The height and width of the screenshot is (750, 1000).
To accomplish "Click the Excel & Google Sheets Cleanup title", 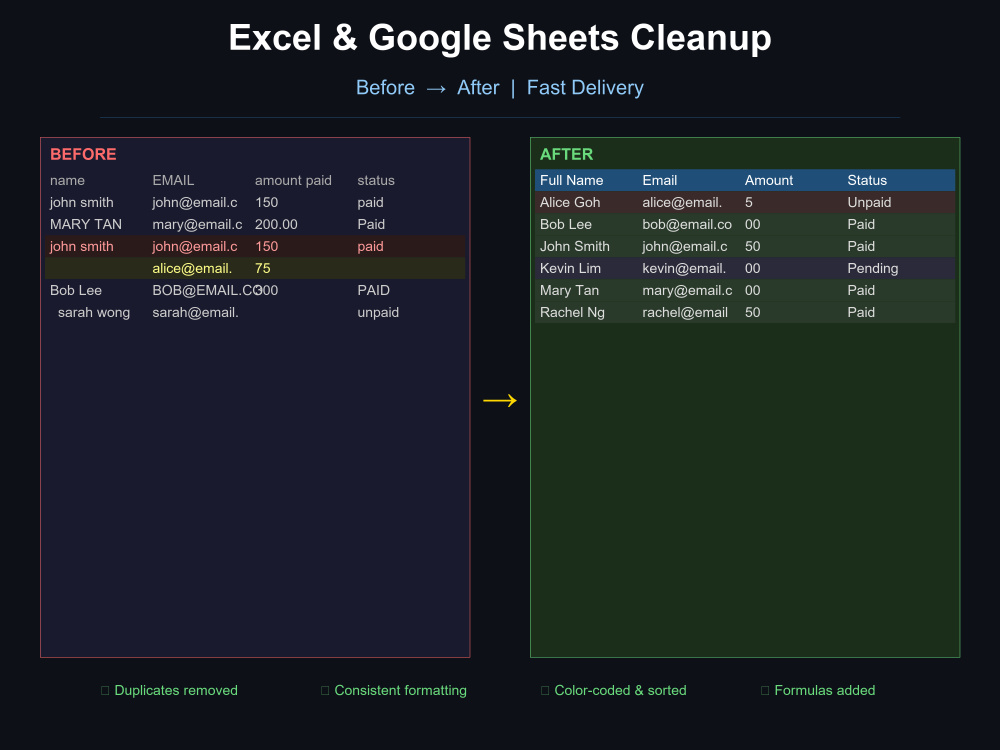I will [x=500, y=38].
